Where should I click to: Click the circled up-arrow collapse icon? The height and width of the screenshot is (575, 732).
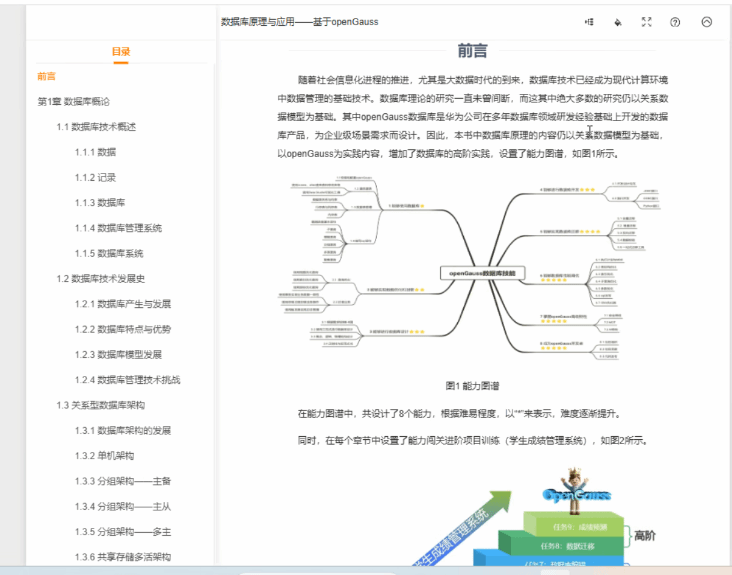click(x=707, y=22)
